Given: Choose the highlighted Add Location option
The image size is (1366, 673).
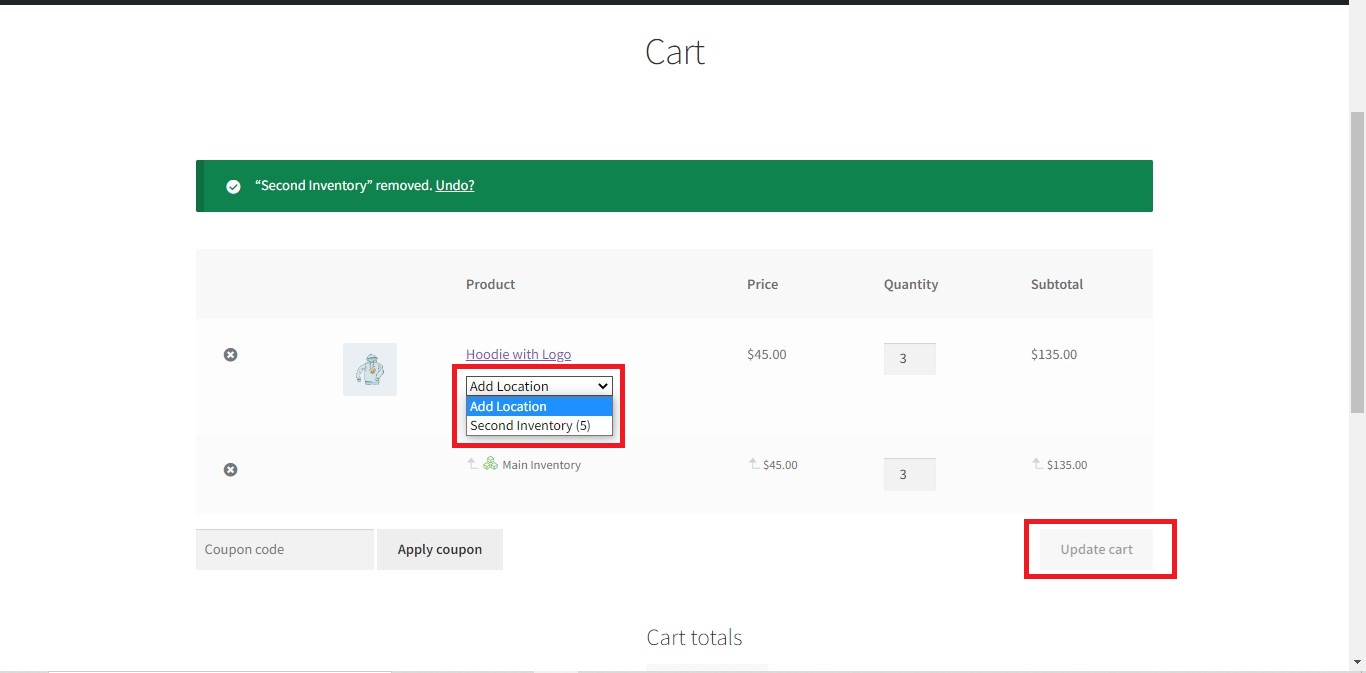Looking at the screenshot, I should [x=539, y=406].
